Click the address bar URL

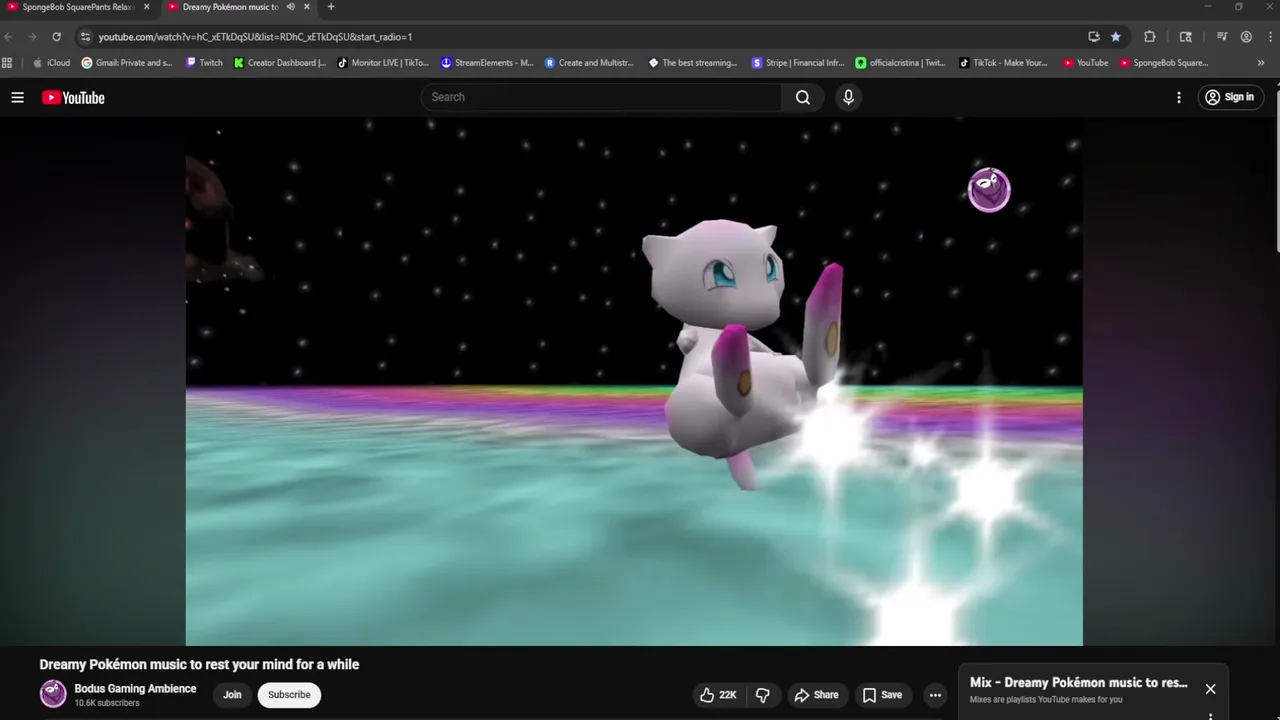click(255, 37)
